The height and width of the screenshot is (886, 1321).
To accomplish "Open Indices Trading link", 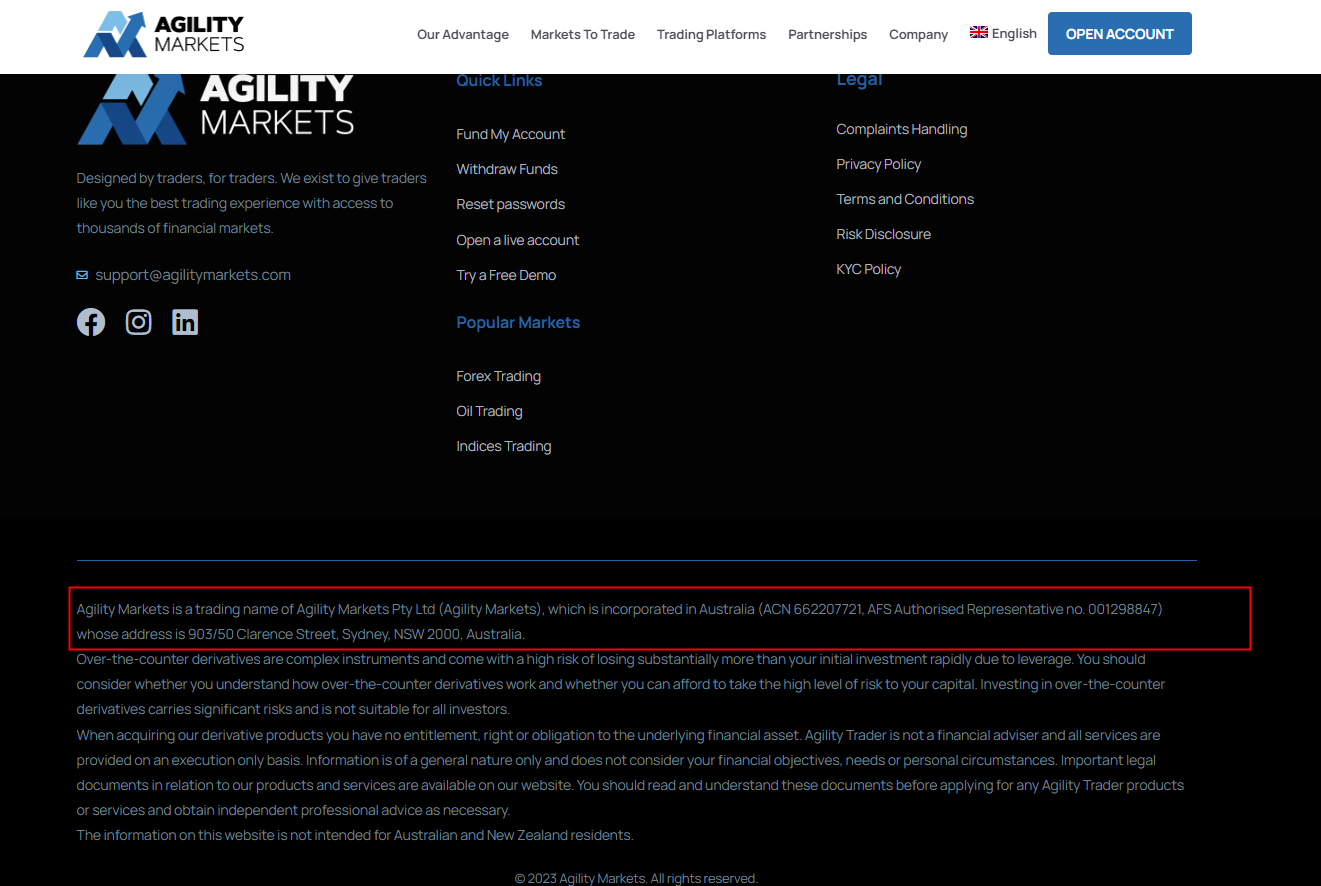I will [504, 446].
